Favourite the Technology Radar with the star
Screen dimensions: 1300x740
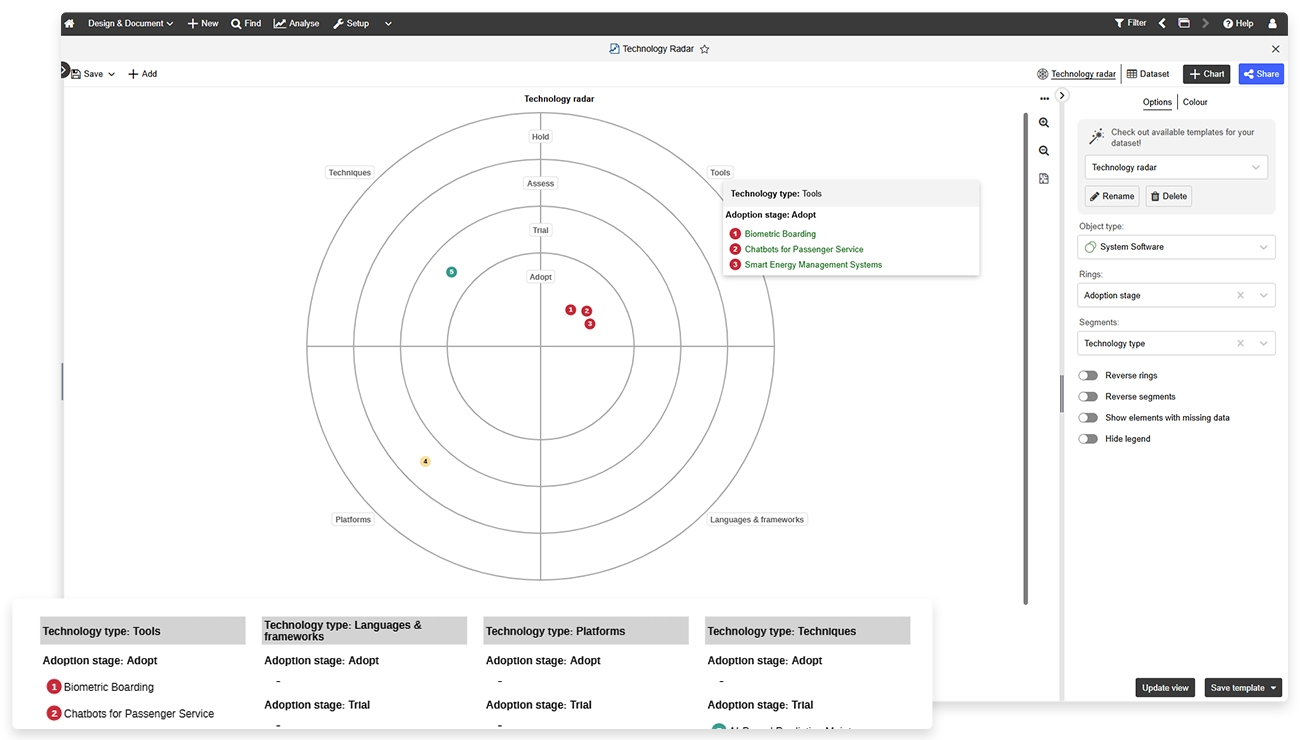[704, 49]
